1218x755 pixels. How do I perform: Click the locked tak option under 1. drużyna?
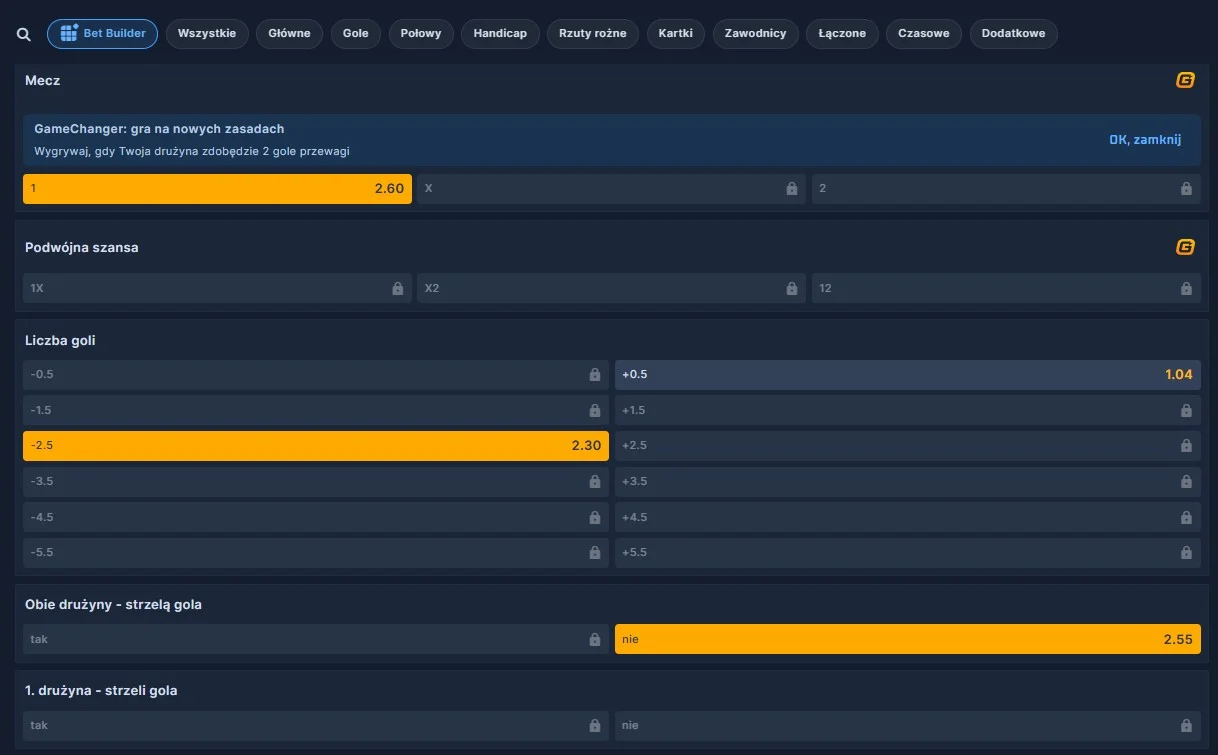(315, 725)
